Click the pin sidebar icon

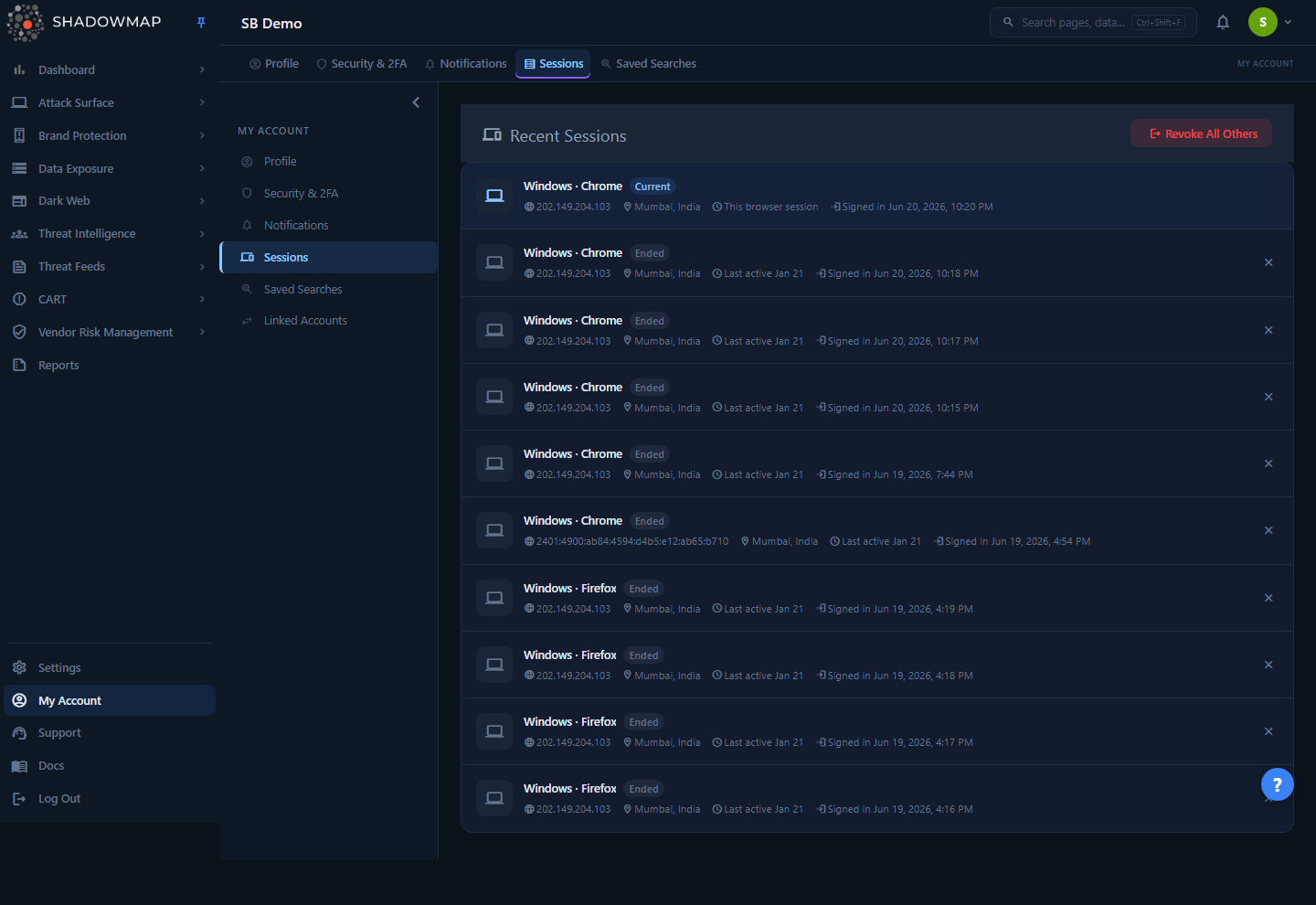point(201,23)
